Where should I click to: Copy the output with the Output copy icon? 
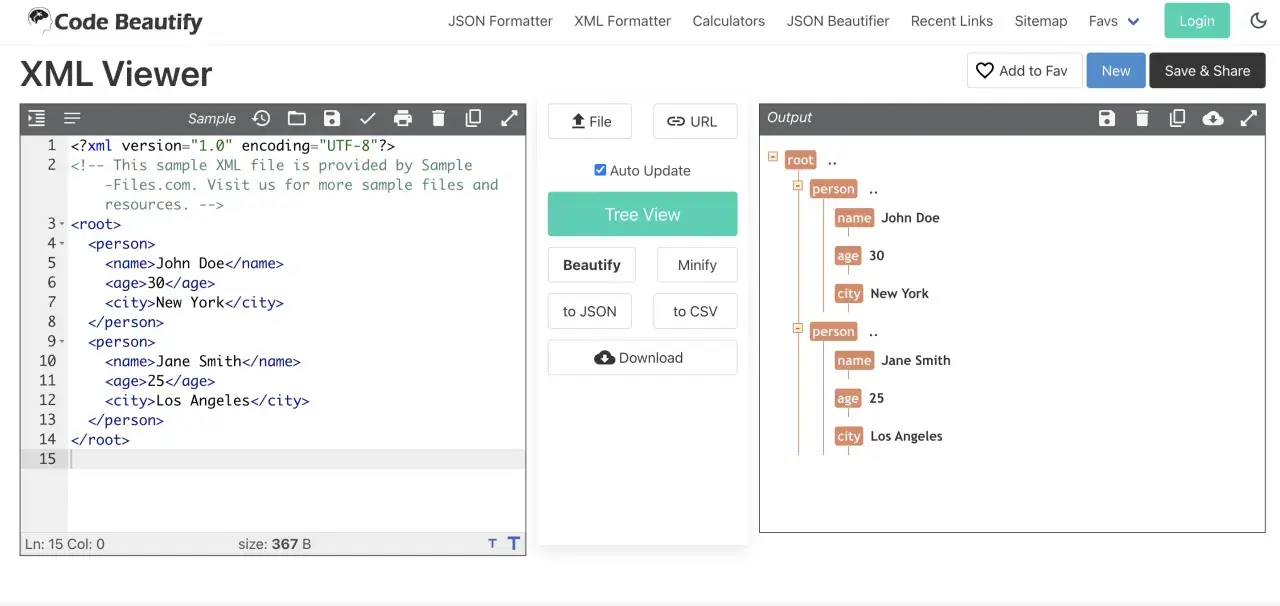(1178, 118)
